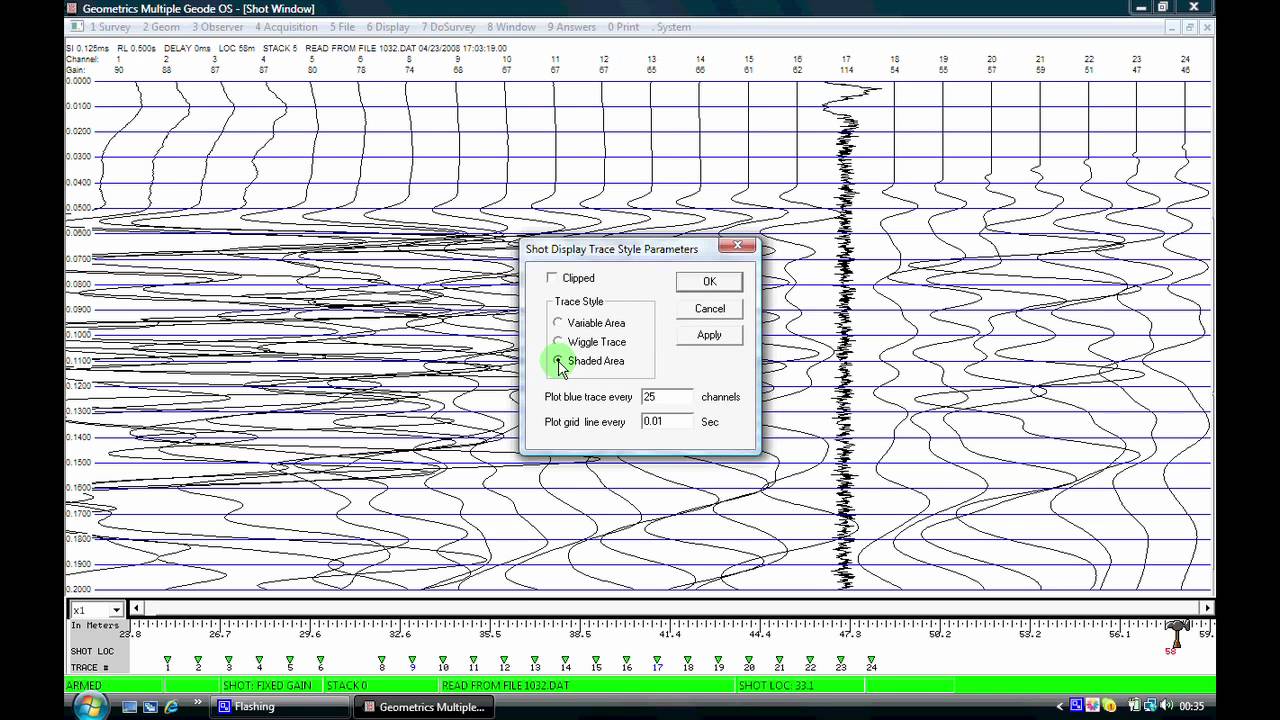Open the 0 Print menu
The image size is (1280, 720).
tap(622, 27)
